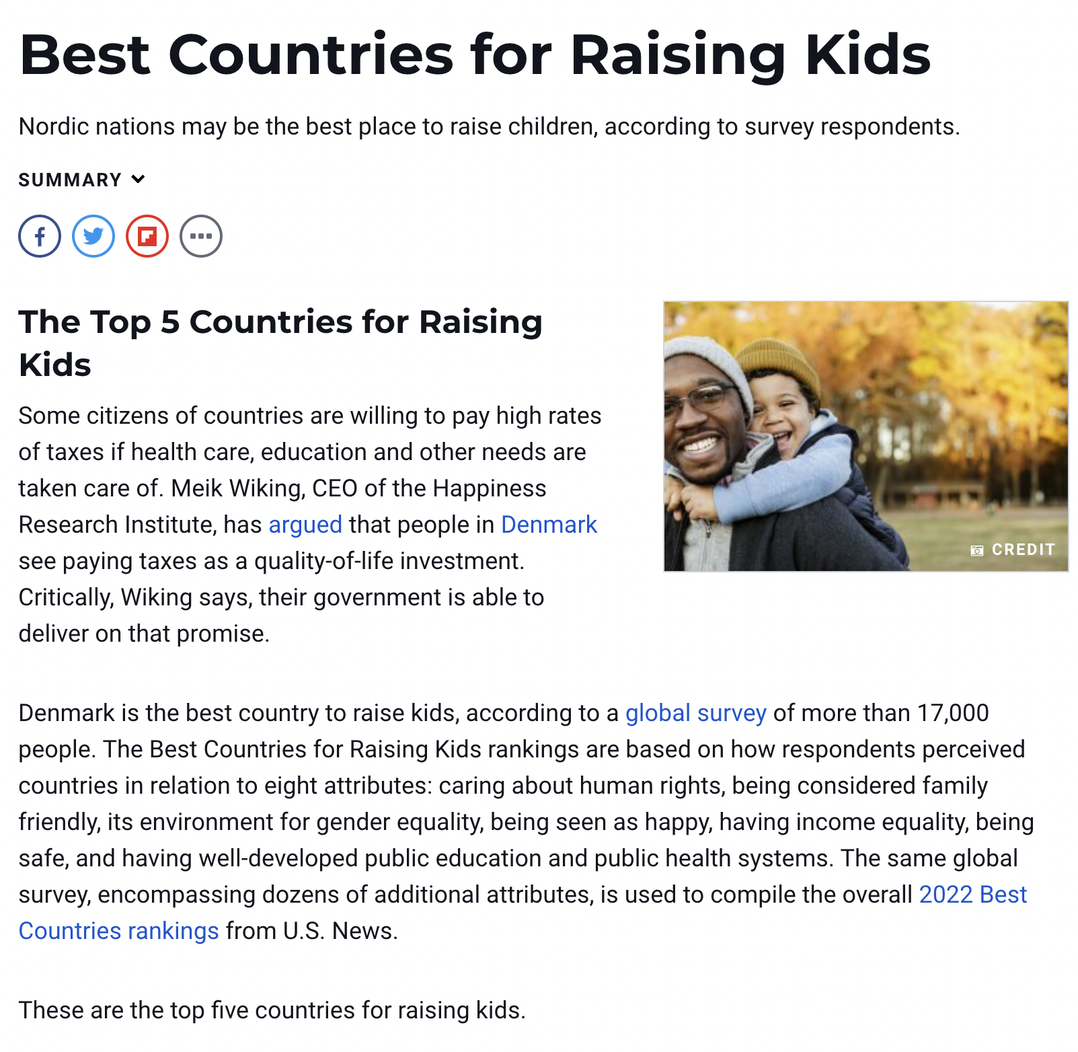Select 'The Top 5 Countries for Raising' subheading
Image resolution: width=1078 pixels, height=1052 pixels.
pyautogui.click(x=280, y=322)
